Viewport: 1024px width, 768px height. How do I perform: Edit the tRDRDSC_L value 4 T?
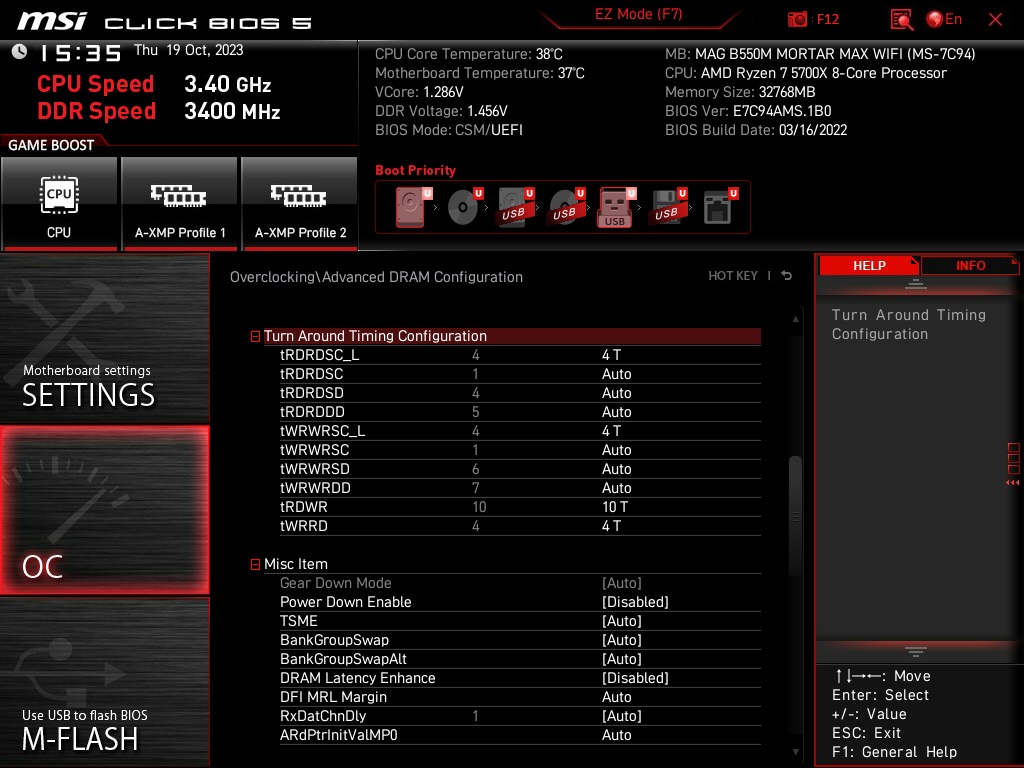[611, 355]
